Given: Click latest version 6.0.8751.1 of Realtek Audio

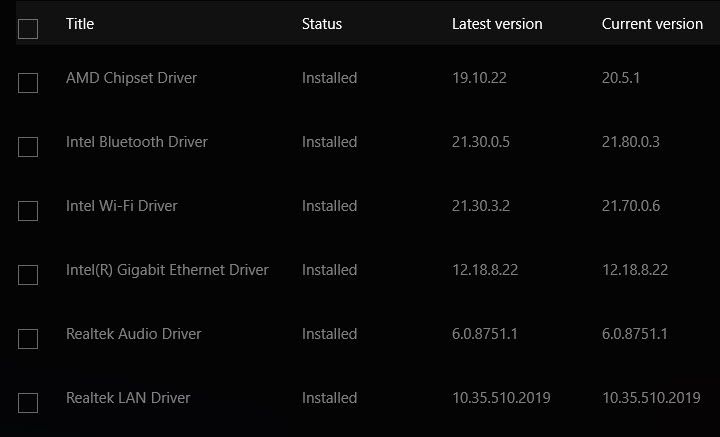Looking at the screenshot, I should [x=485, y=334].
